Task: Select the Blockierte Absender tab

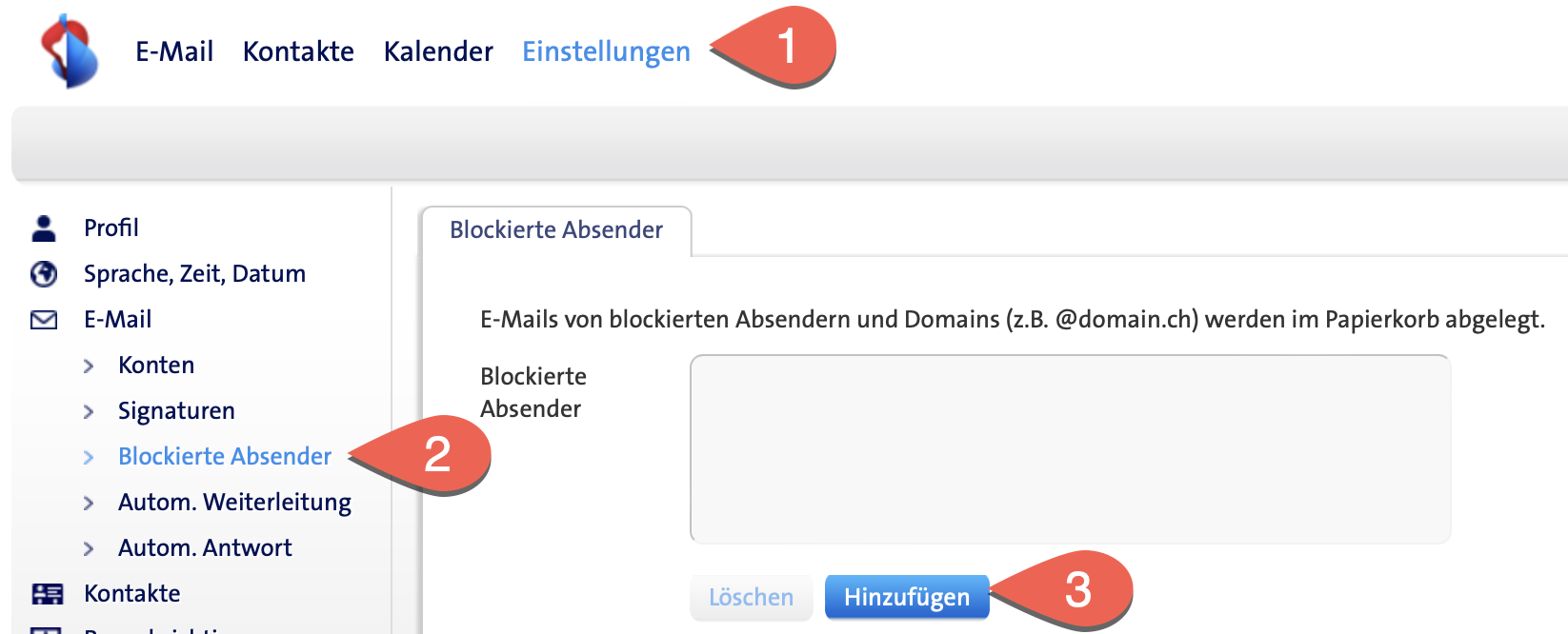Action: pos(556,230)
